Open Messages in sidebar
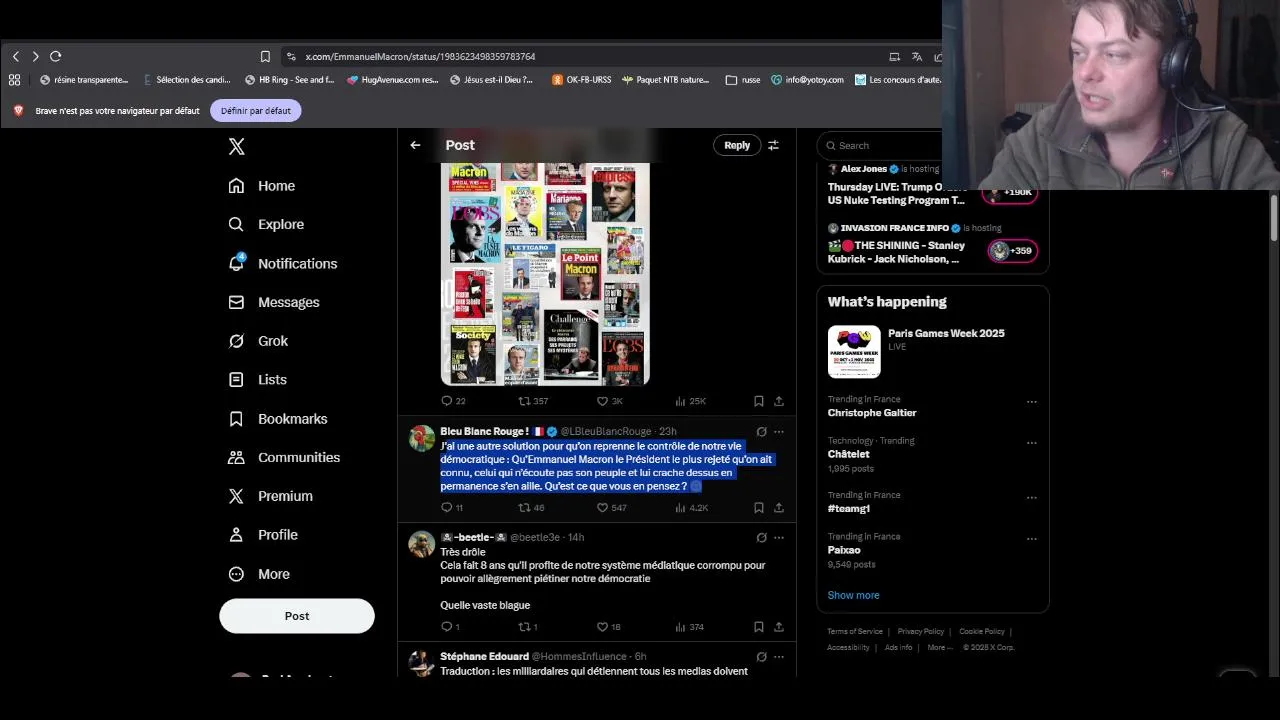The image size is (1280, 720). click(x=274, y=302)
